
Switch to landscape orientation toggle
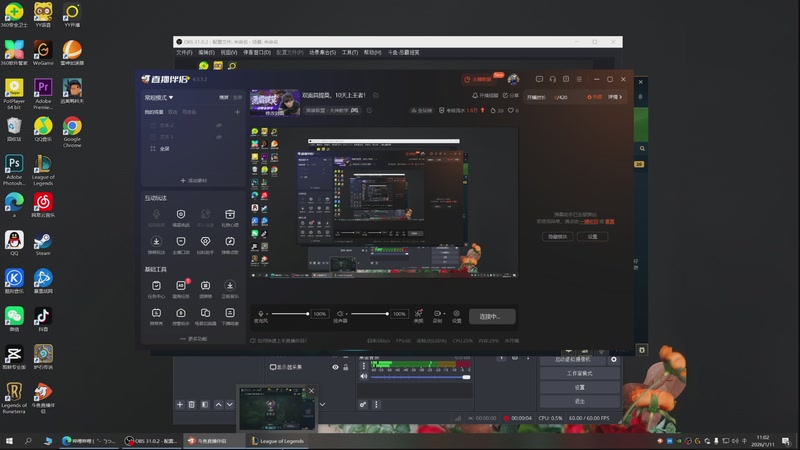(x=223, y=97)
